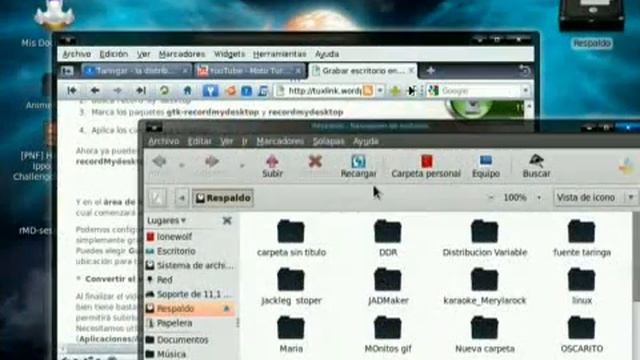This screenshot has height=360, width=640.
Task: Open the browser Herramientas menu
Action: [x=280, y=54]
